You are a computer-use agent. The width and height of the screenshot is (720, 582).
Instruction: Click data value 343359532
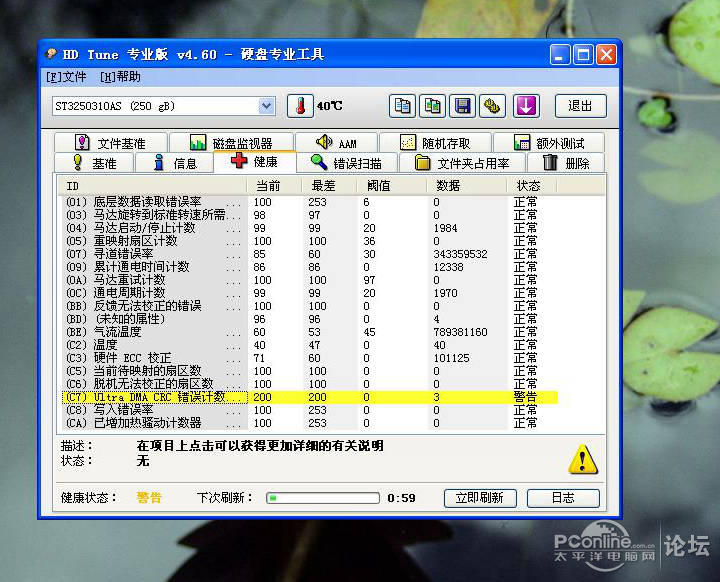click(x=460, y=254)
